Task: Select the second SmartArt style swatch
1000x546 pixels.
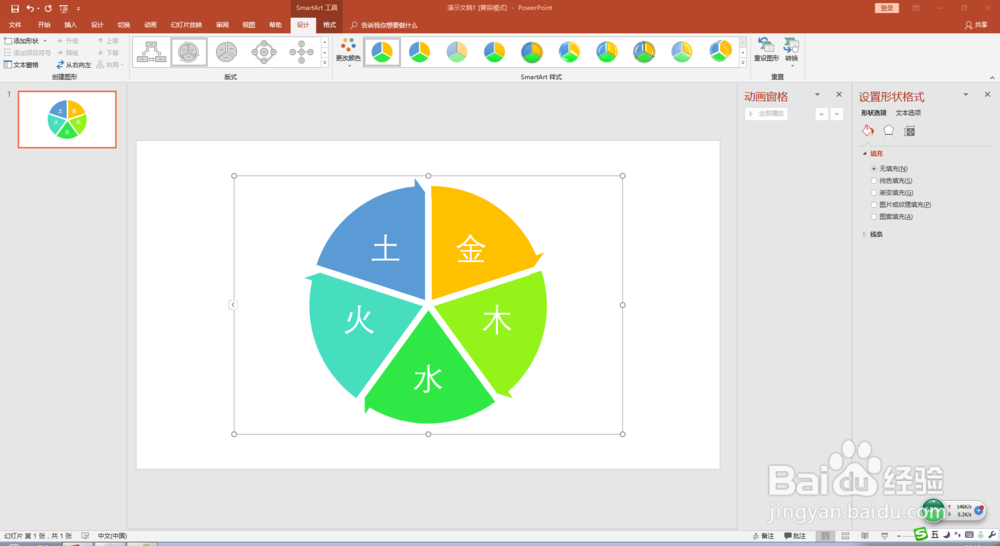Action: [419, 52]
